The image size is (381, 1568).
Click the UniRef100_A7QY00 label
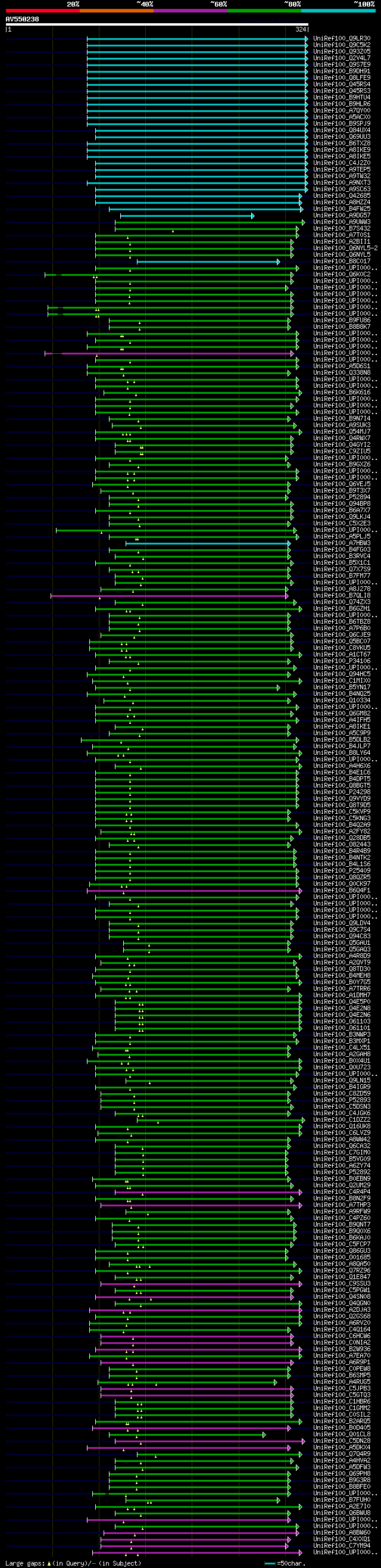point(342,111)
